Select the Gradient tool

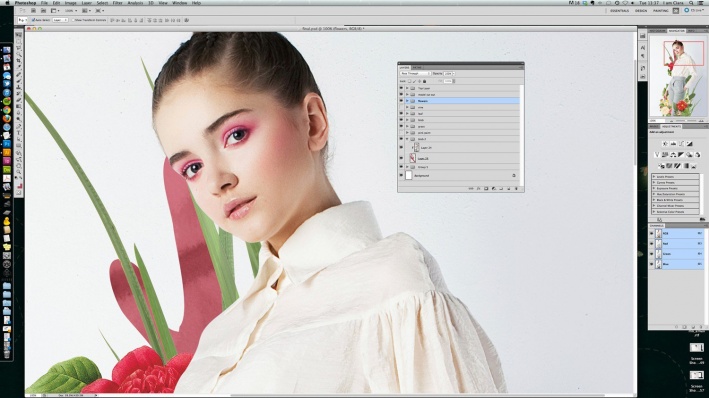coord(19,106)
